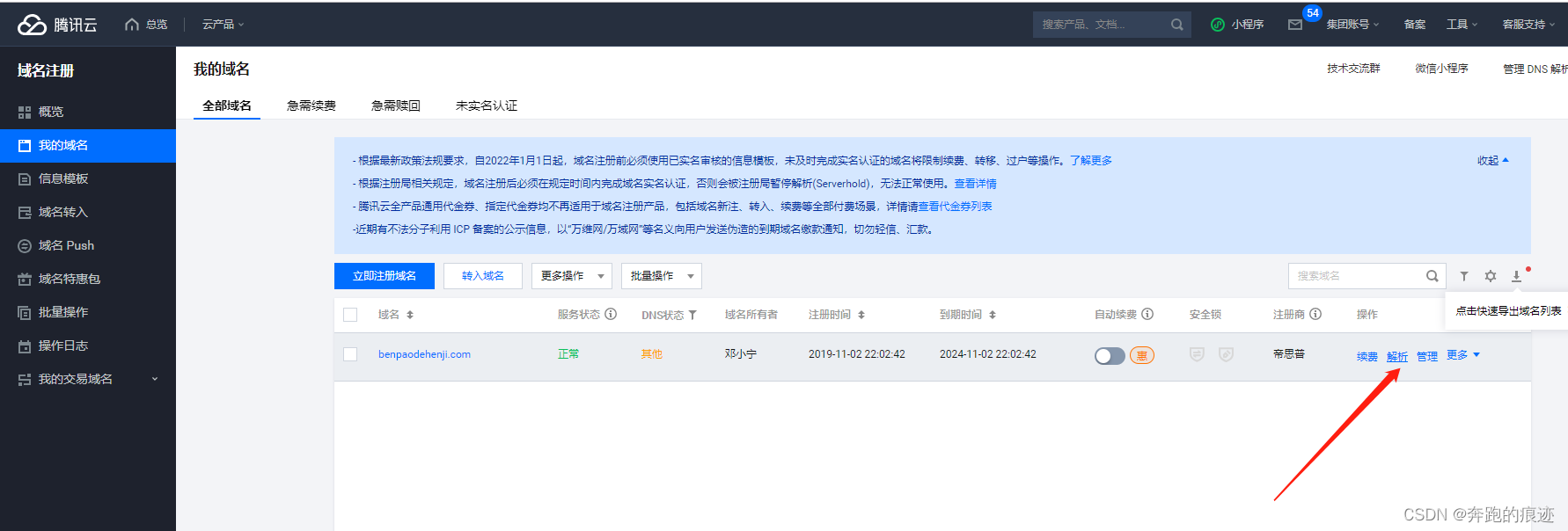This screenshot has width=1568, height=531.
Task: Expand 更多 actions for the domain row
Action: pos(1463,355)
